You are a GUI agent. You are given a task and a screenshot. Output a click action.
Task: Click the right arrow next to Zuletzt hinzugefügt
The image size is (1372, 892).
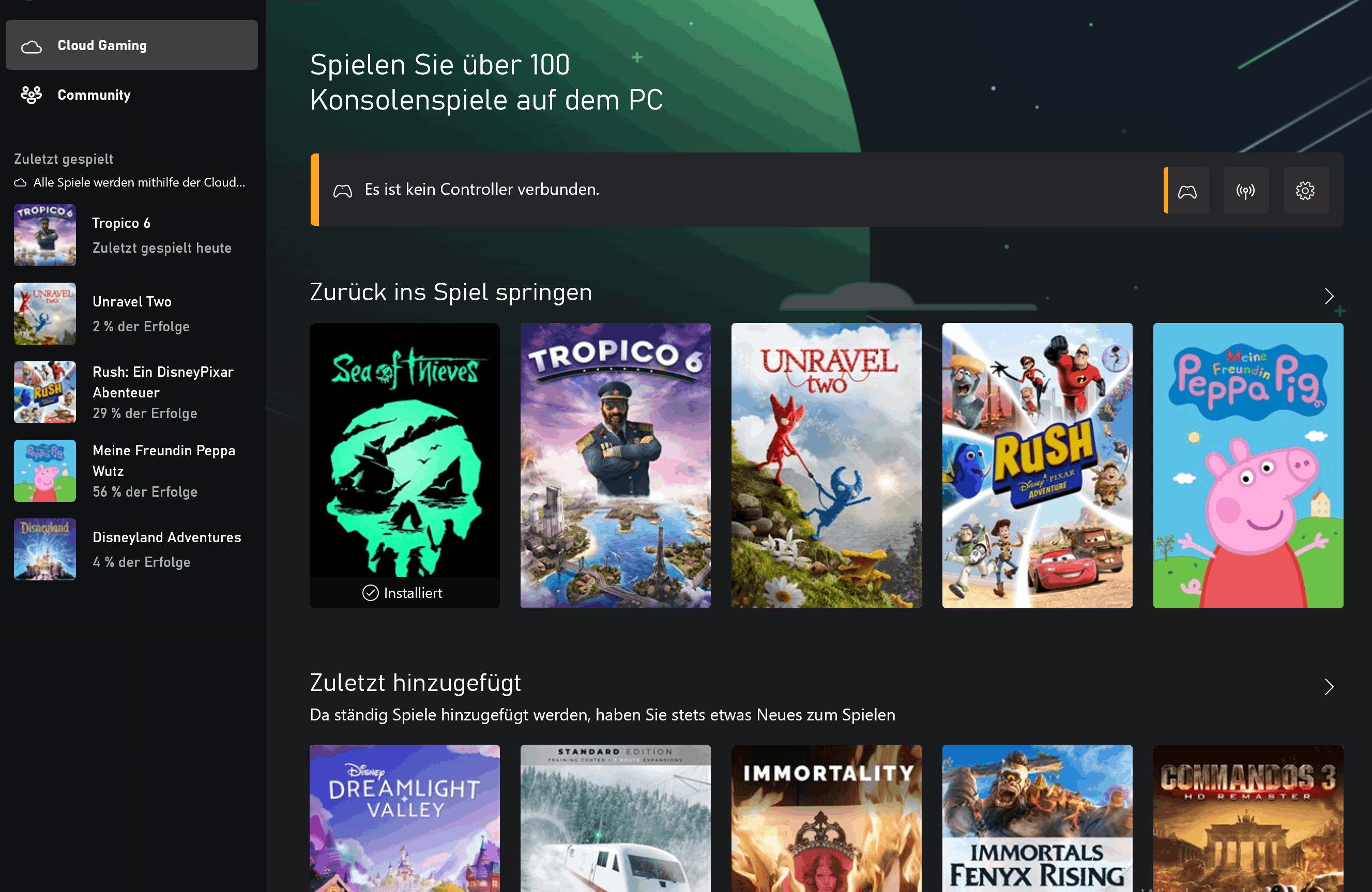[x=1329, y=687]
